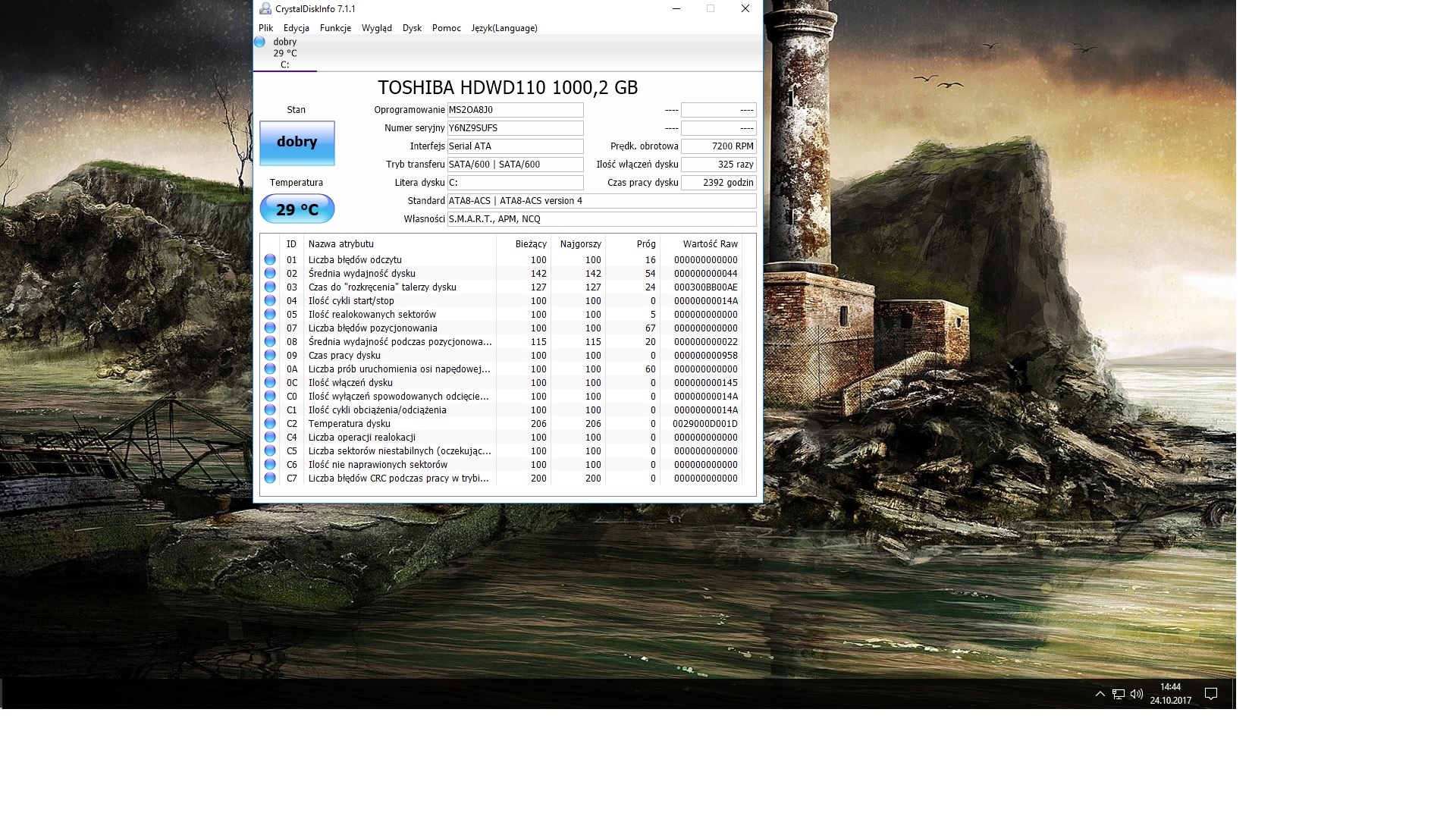The height and width of the screenshot is (819, 1456).
Task: Click the Tryb transferu SATA/600 field
Action: [x=515, y=165]
